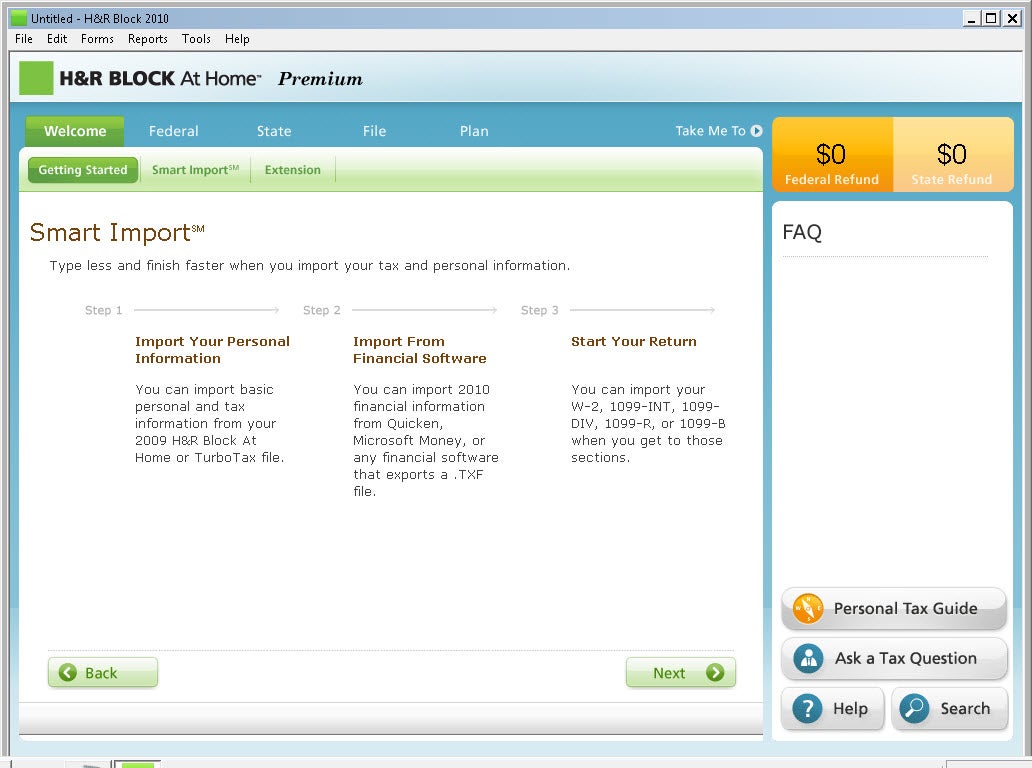
Task: Select the Extension sub-tab
Action: pyautogui.click(x=292, y=170)
